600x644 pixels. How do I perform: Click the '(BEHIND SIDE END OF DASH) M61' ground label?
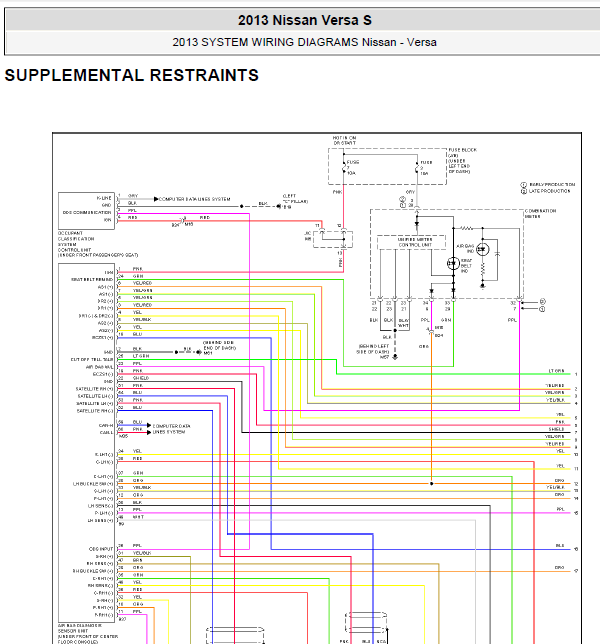tap(219, 347)
